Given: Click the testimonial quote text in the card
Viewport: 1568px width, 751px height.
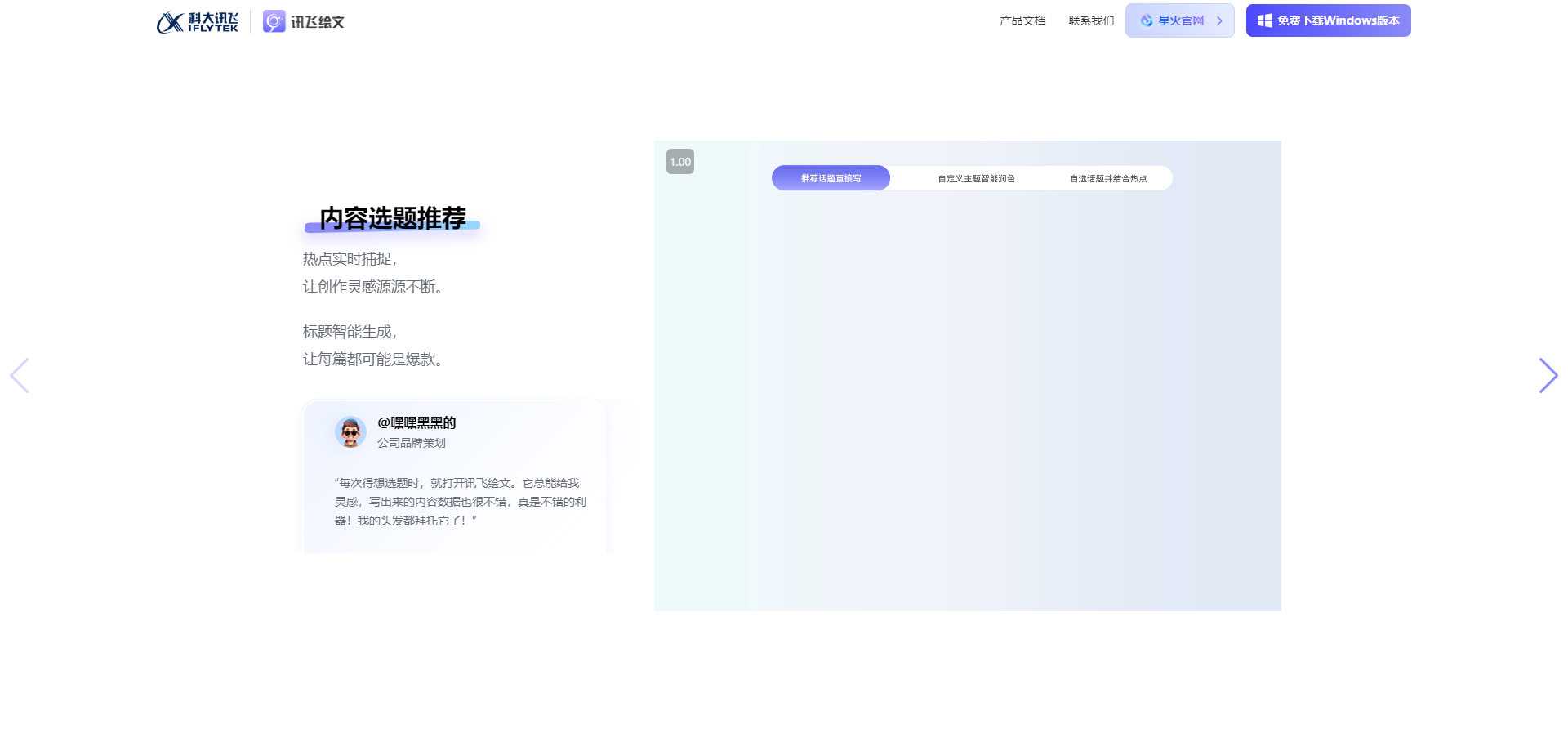Looking at the screenshot, I should click(x=460, y=502).
